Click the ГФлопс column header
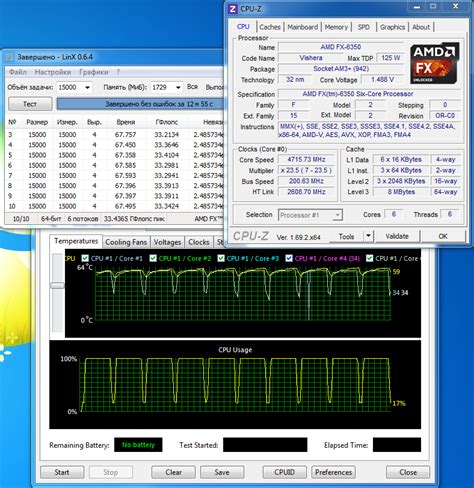Screen dimensions: 474x488 [x=167, y=122]
